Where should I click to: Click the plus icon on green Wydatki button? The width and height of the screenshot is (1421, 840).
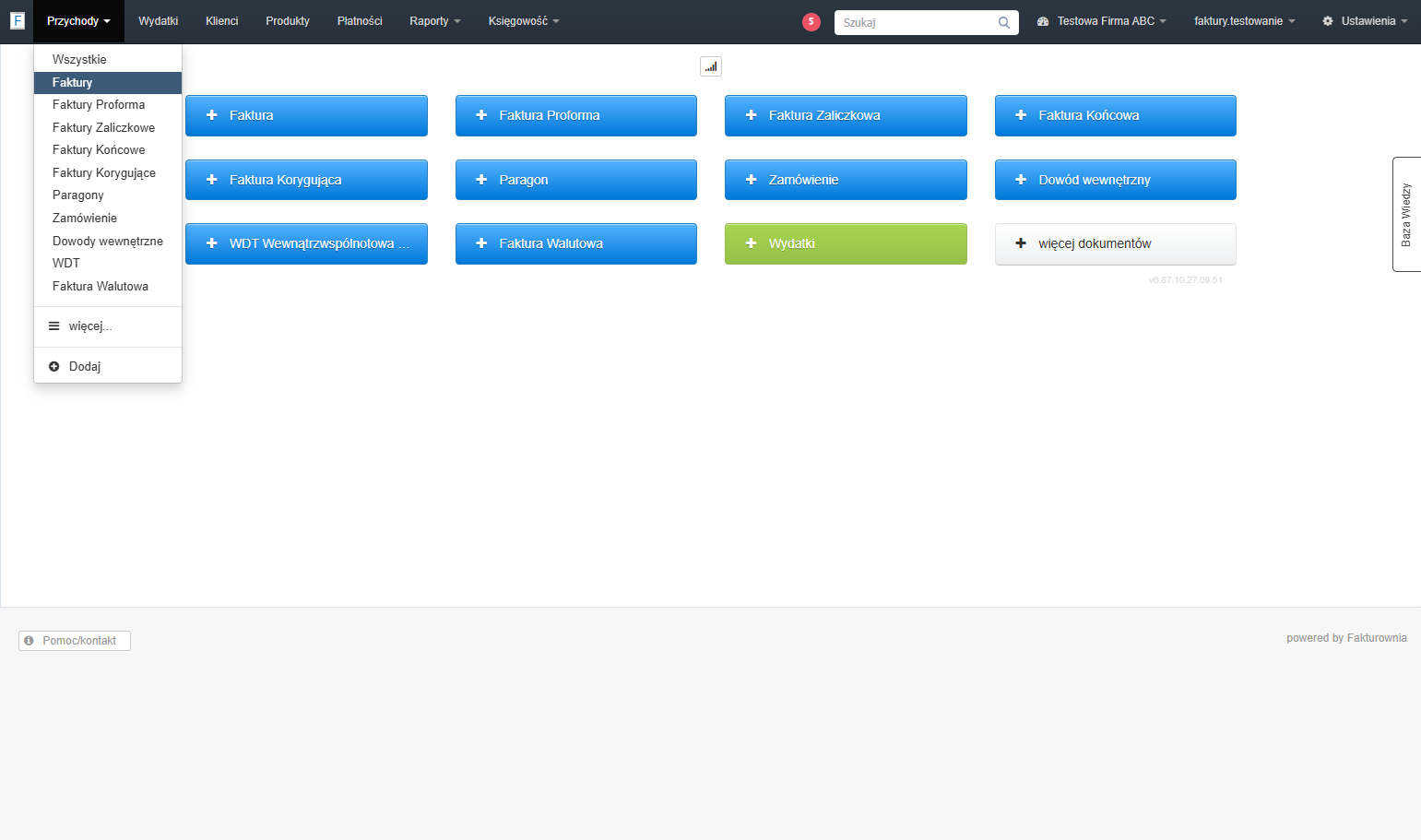point(751,243)
